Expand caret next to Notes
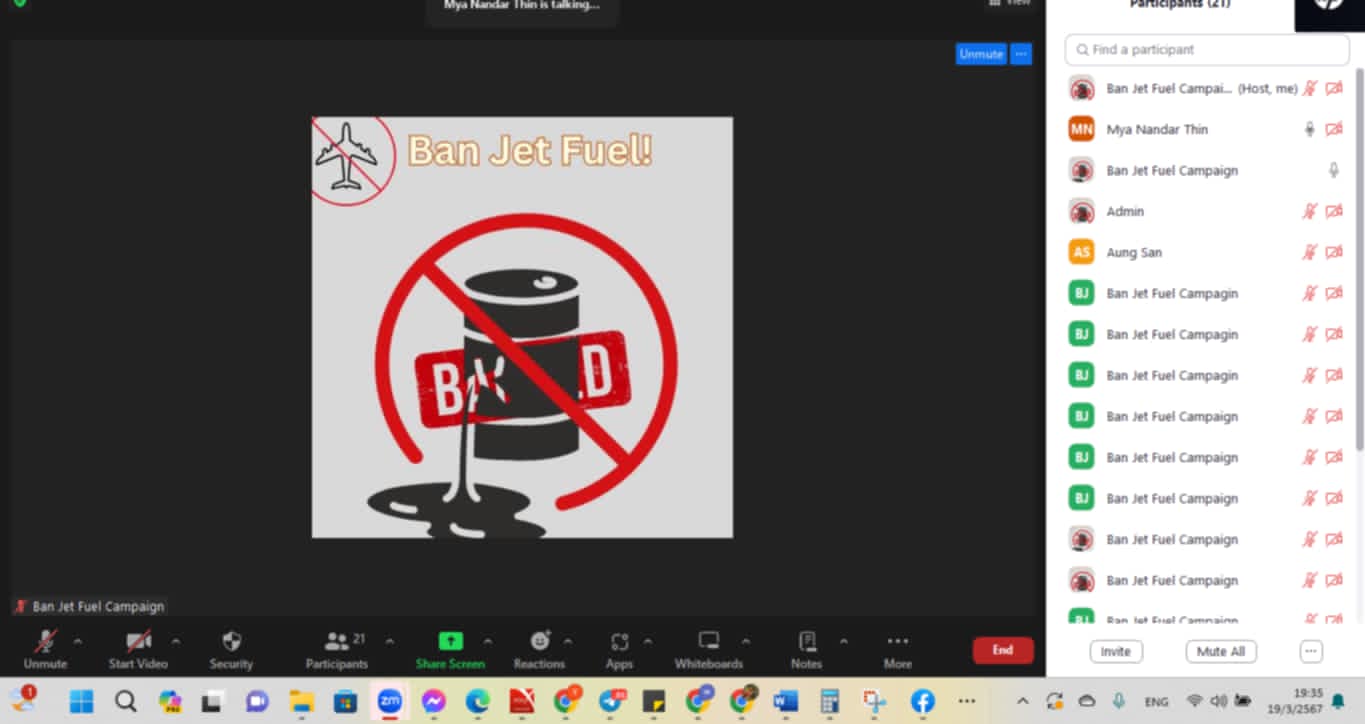 point(843,641)
